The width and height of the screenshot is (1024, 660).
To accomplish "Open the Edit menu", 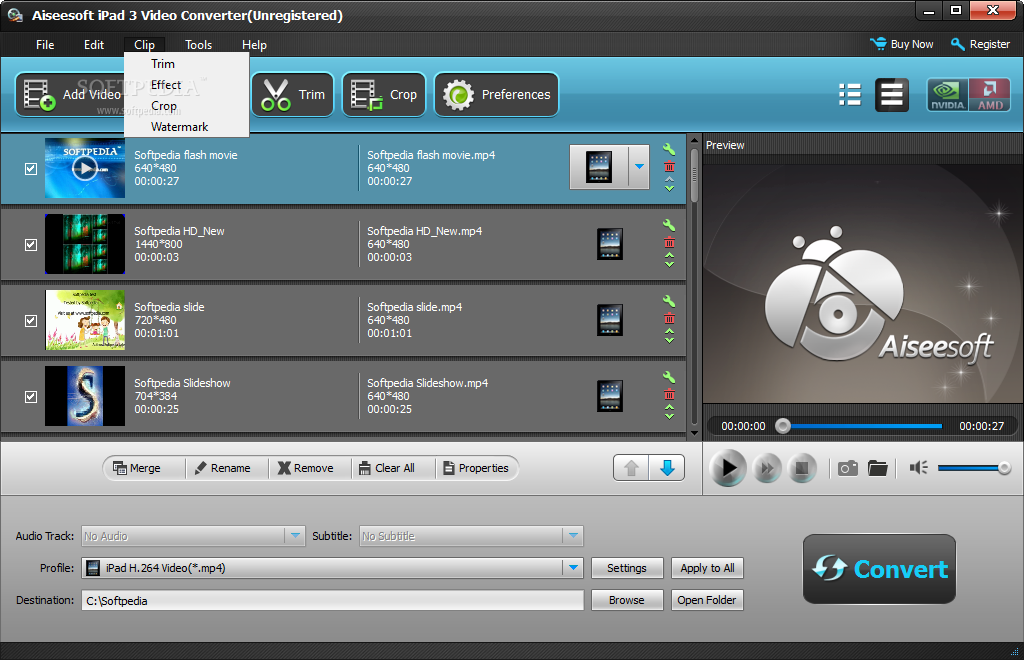I will 94,45.
